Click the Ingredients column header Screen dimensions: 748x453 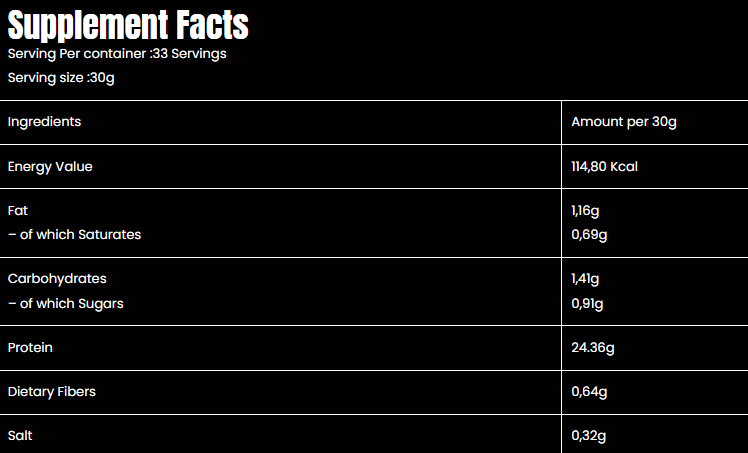[44, 122]
